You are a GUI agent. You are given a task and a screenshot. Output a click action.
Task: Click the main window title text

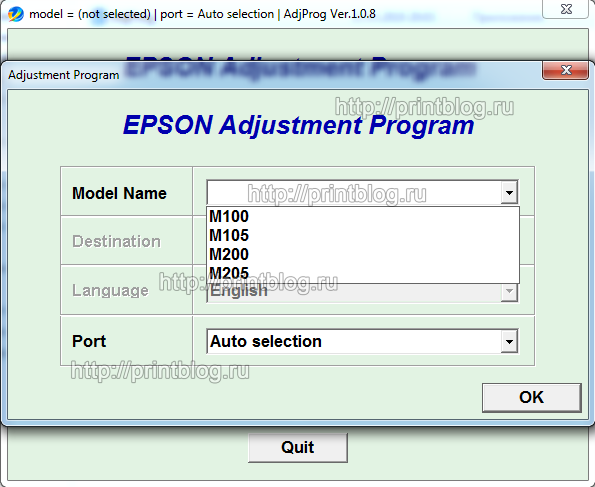(202, 14)
